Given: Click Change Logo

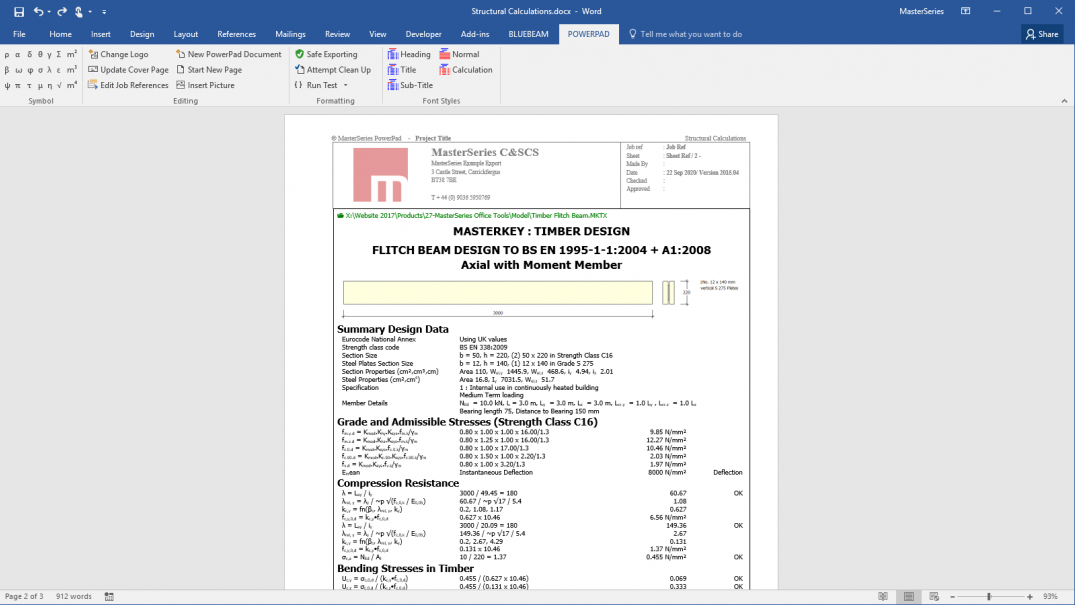Looking at the screenshot, I should tap(118, 54).
